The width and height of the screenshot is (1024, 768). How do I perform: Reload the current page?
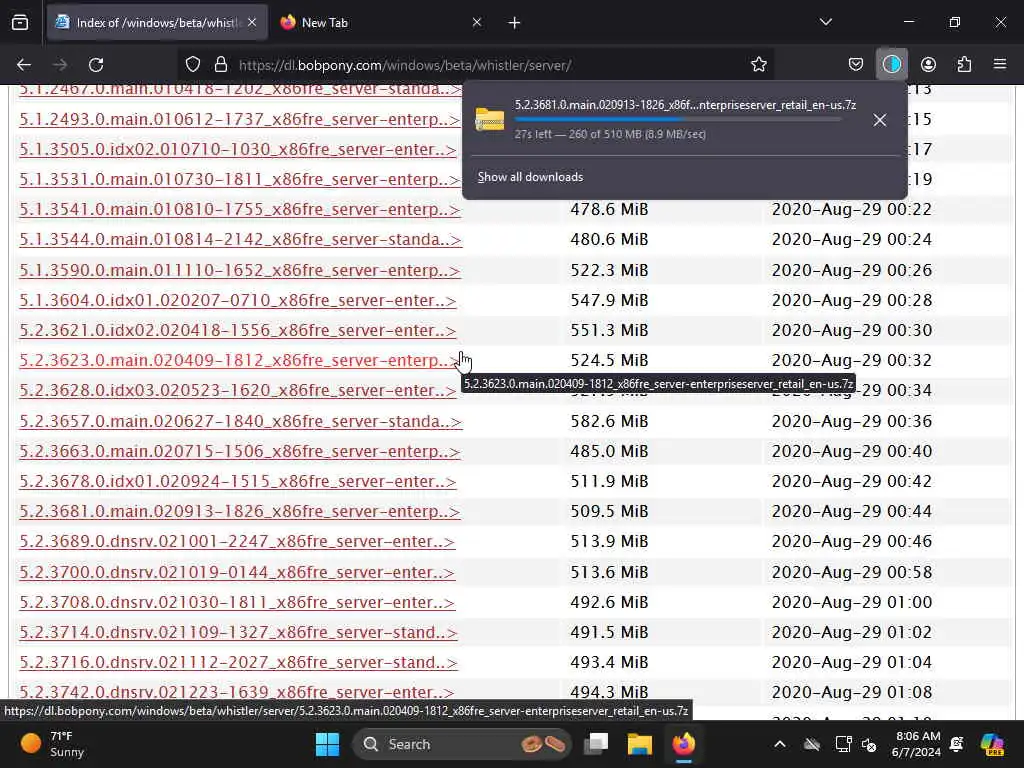coord(96,65)
